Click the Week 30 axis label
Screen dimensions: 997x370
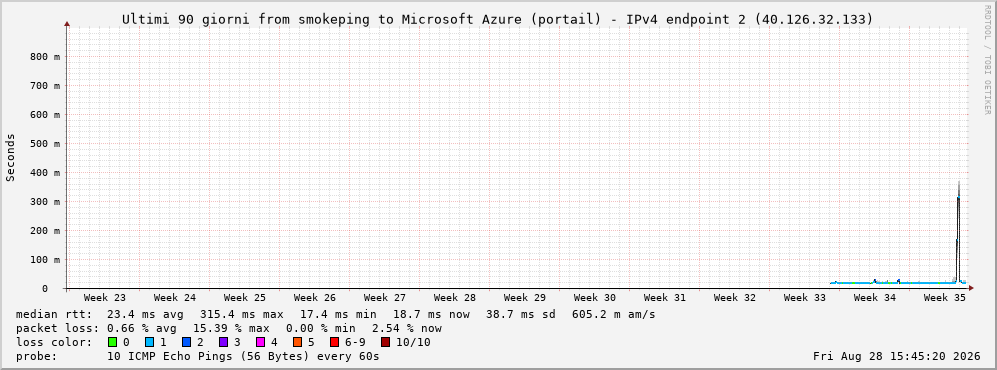pyautogui.click(x=594, y=298)
